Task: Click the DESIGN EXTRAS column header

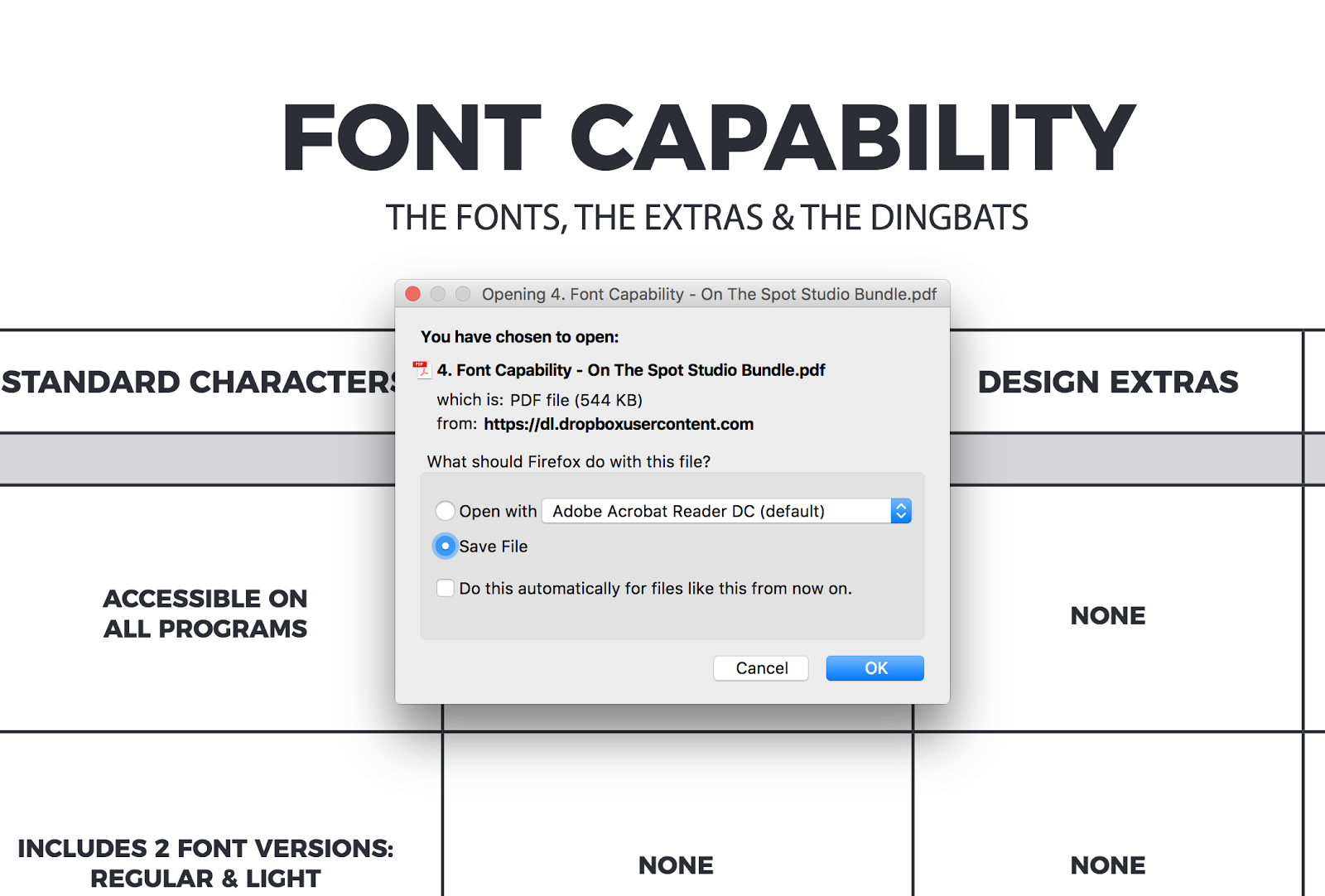Action: (1109, 382)
